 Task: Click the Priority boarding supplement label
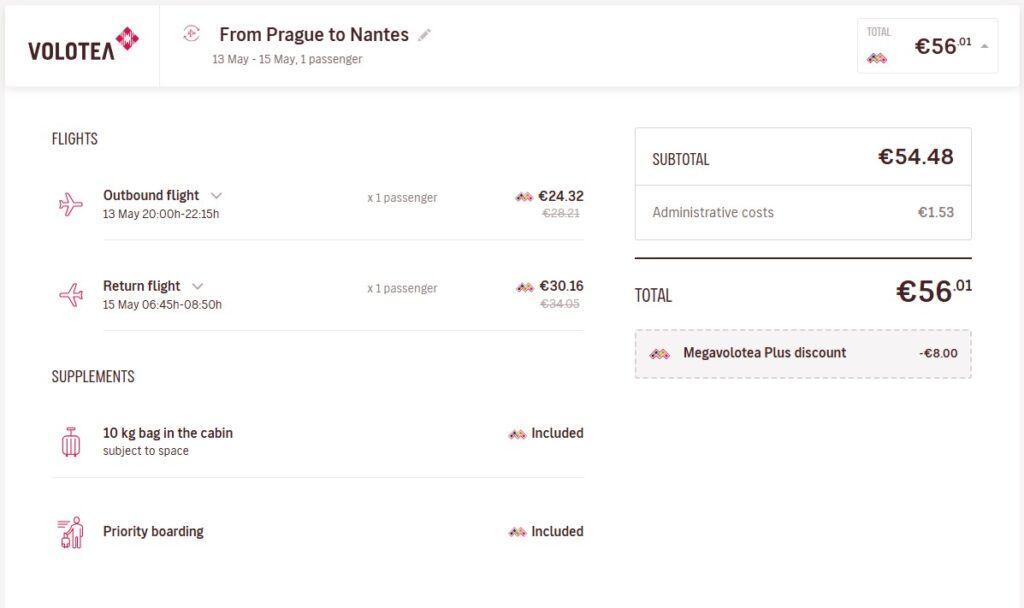pos(153,531)
